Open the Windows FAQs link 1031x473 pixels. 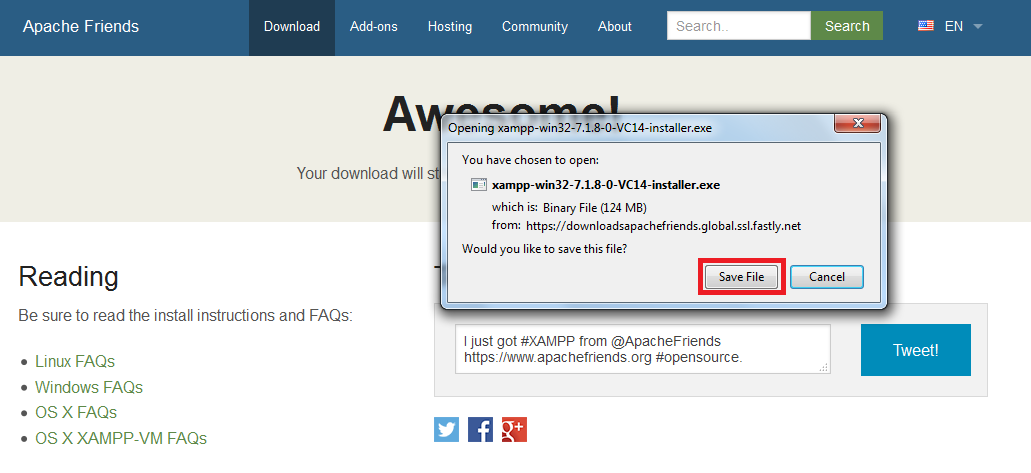(x=89, y=387)
